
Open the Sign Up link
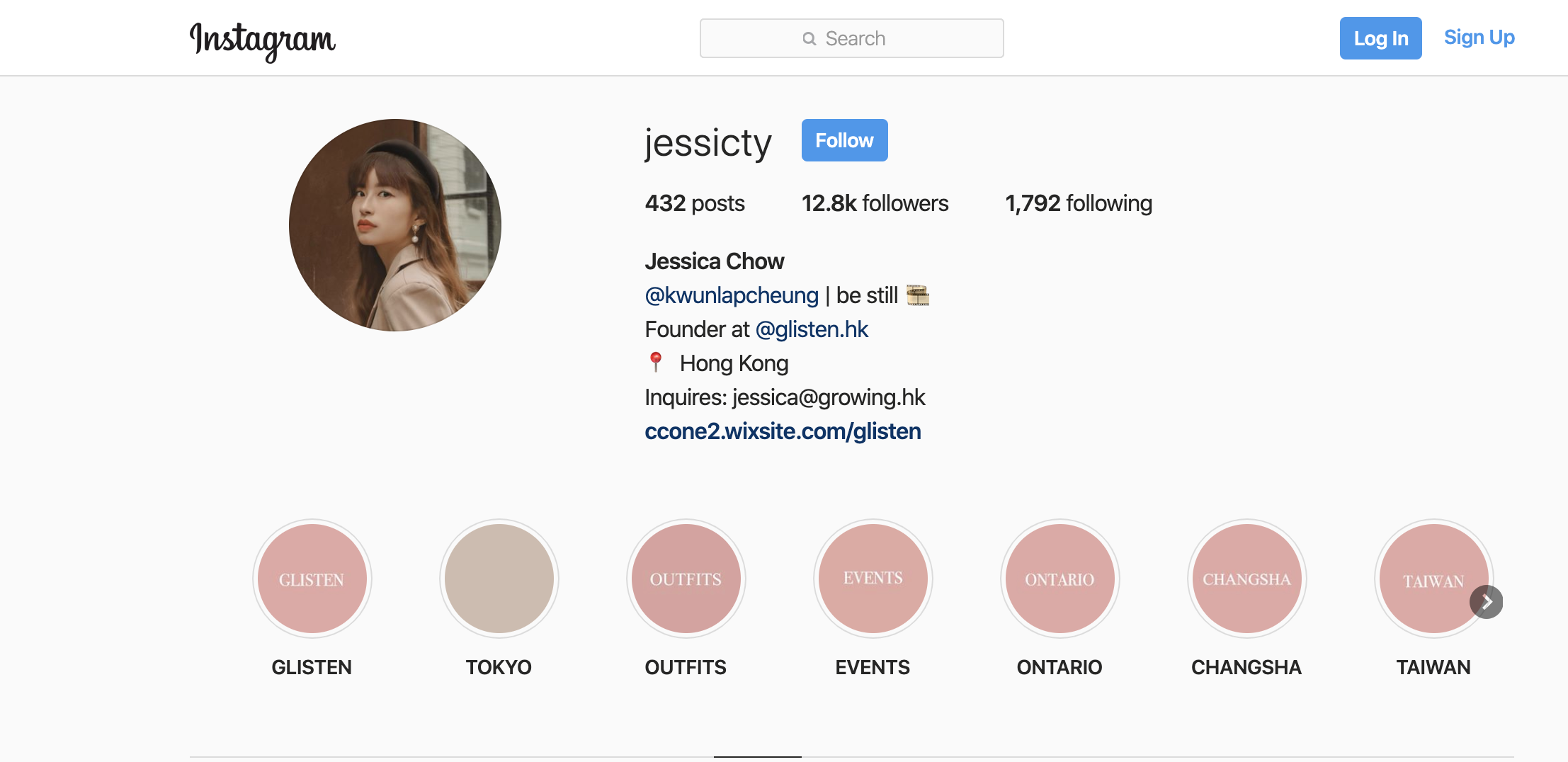(x=1479, y=38)
